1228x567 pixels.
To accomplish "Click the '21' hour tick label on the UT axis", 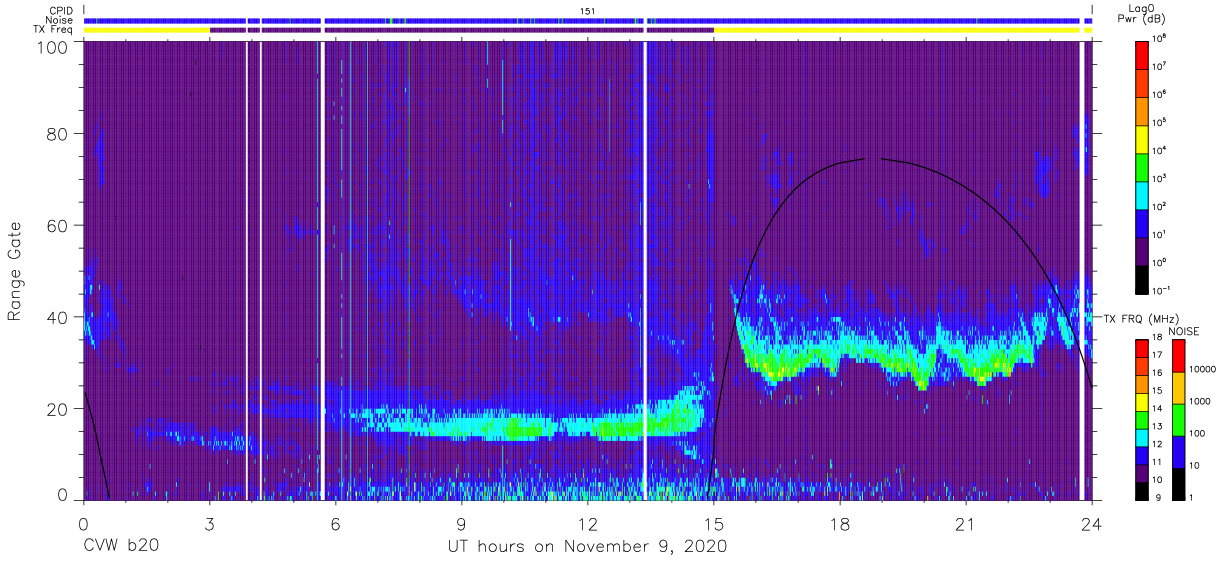I will click(x=966, y=524).
